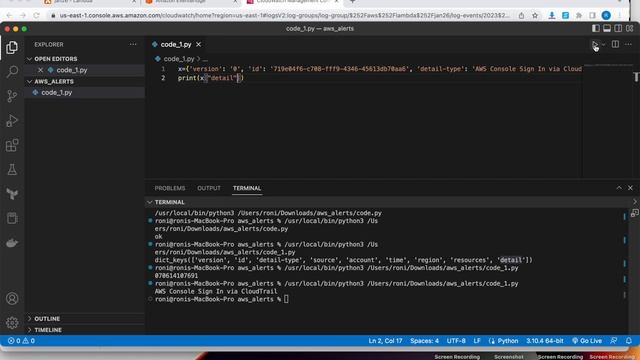Open the Manage gear settings
The height and width of the screenshot is (360, 640).
12,323
